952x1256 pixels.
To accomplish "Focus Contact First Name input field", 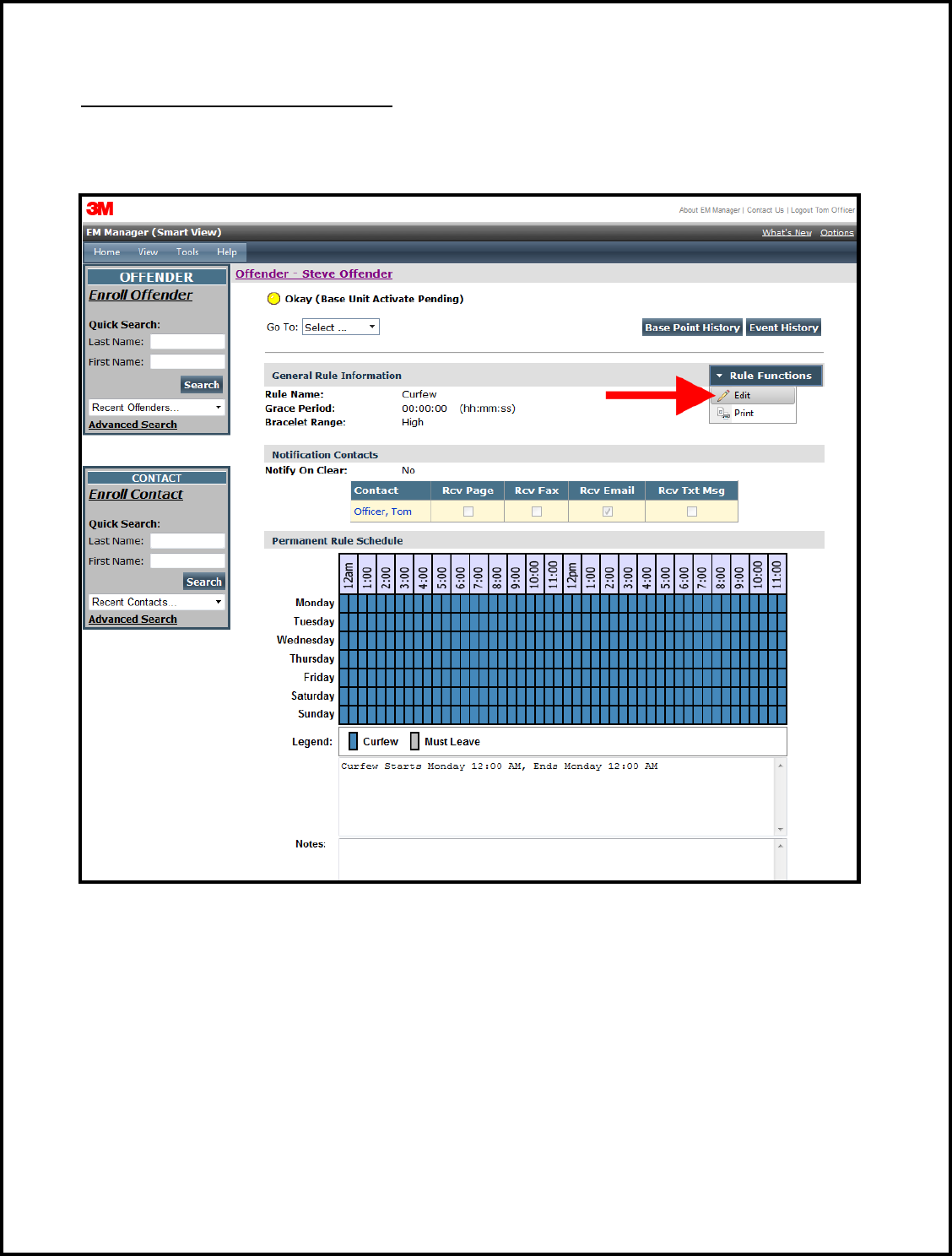I will pos(187,560).
